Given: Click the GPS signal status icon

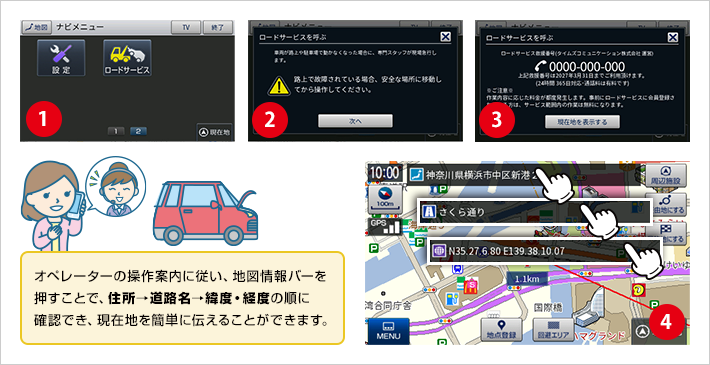Looking at the screenshot, I should [x=383, y=227].
